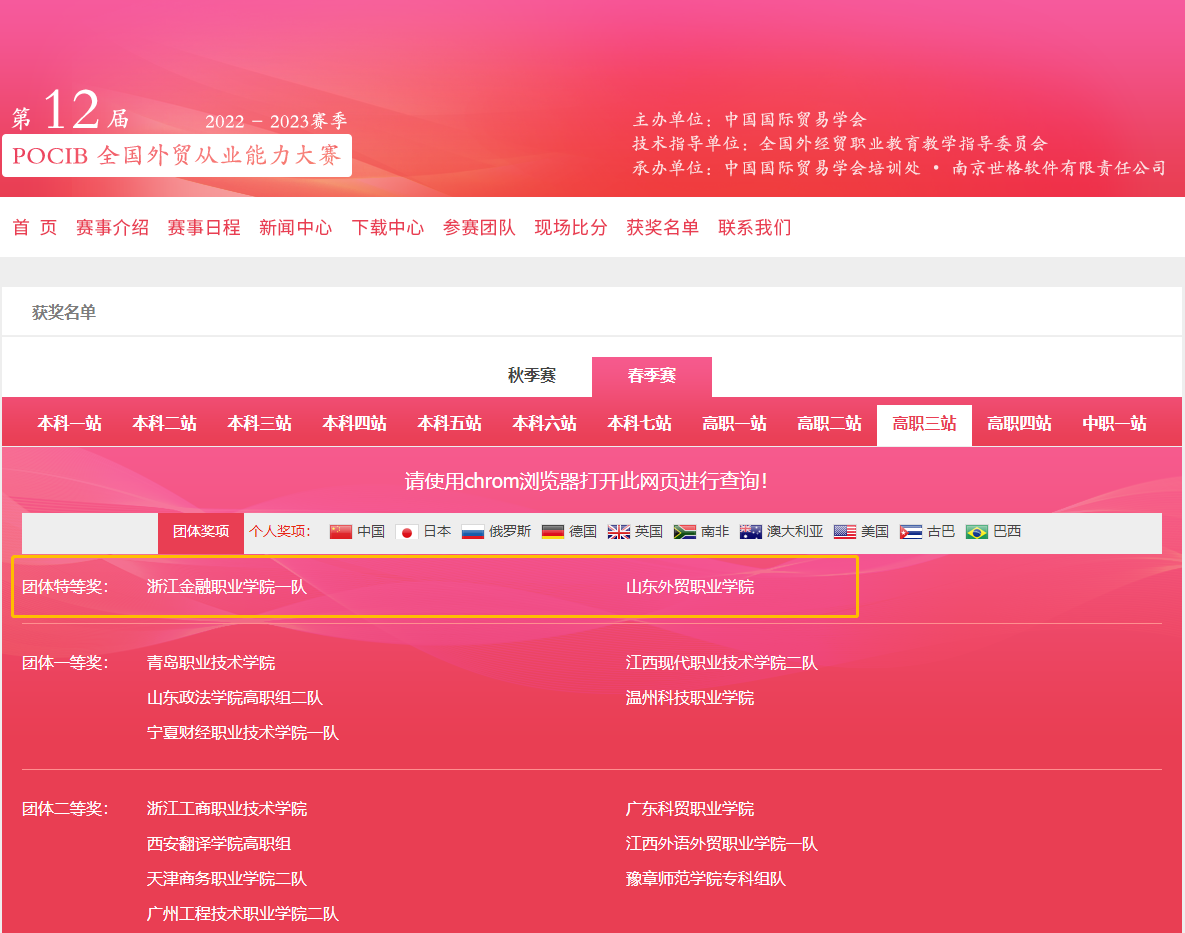1185x933 pixels.
Task: Click the Cuba flag icon
Action: coord(911,532)
